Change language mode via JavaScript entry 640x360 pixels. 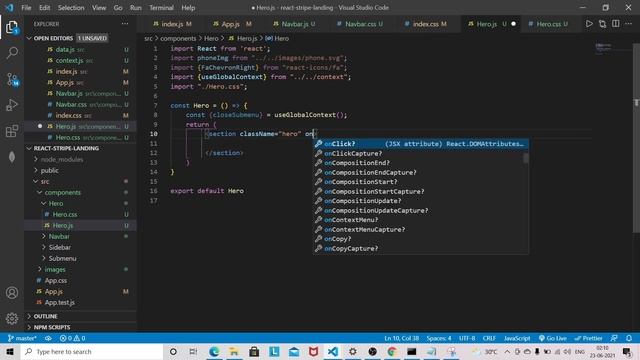coord(517,338)
